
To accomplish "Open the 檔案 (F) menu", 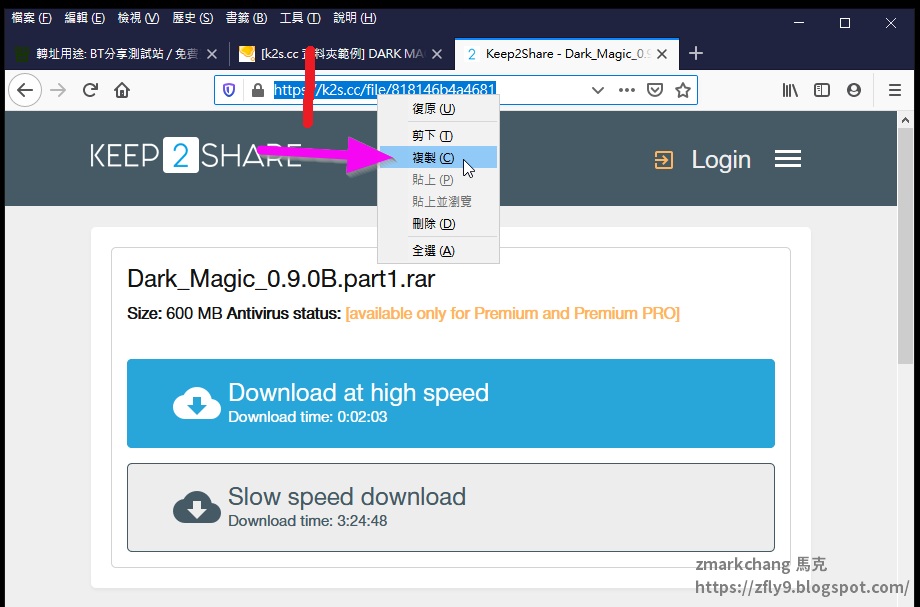I will [x=31, y=18].
